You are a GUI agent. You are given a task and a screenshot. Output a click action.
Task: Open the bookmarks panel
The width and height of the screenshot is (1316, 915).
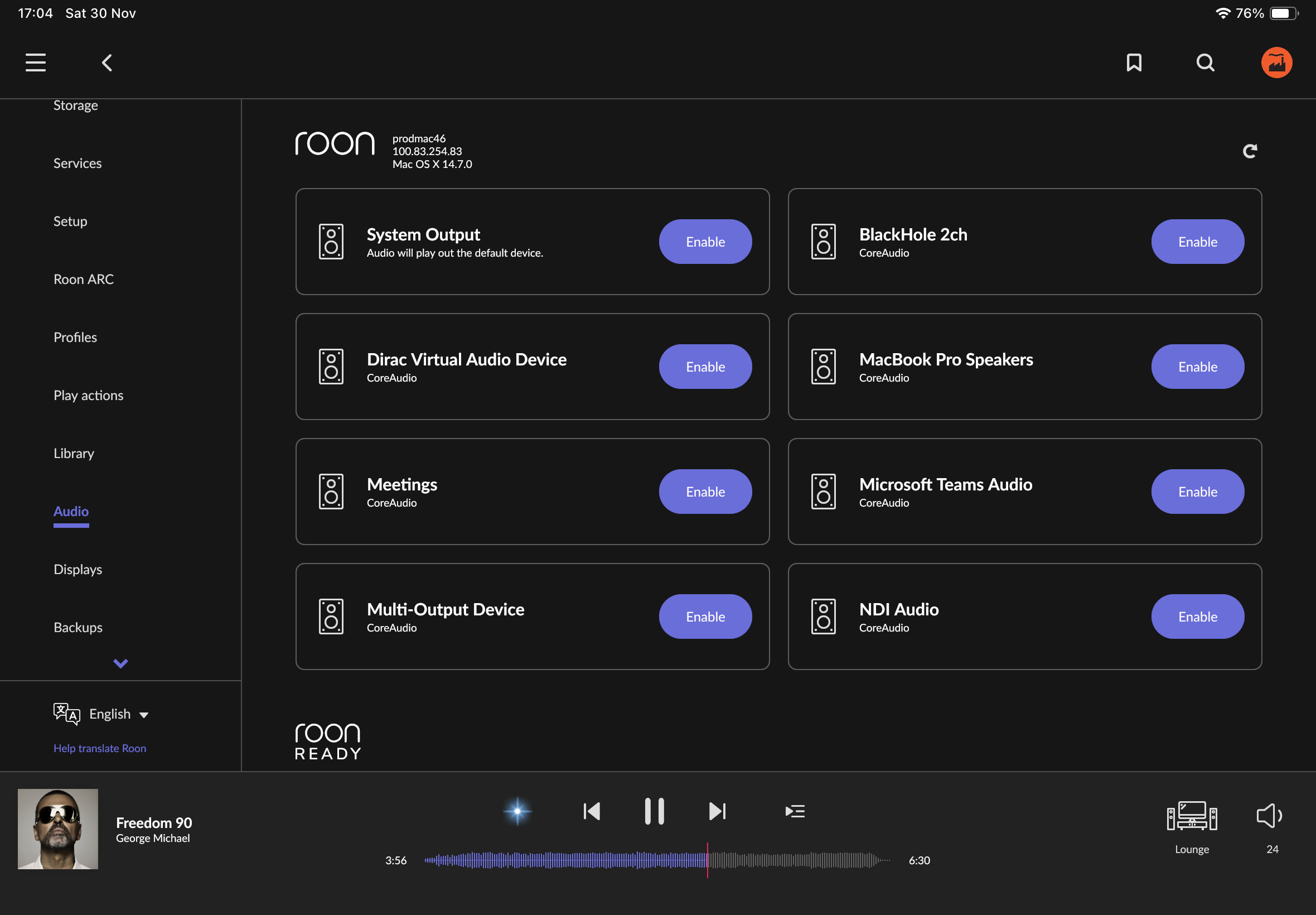(x=1134, y=62)
